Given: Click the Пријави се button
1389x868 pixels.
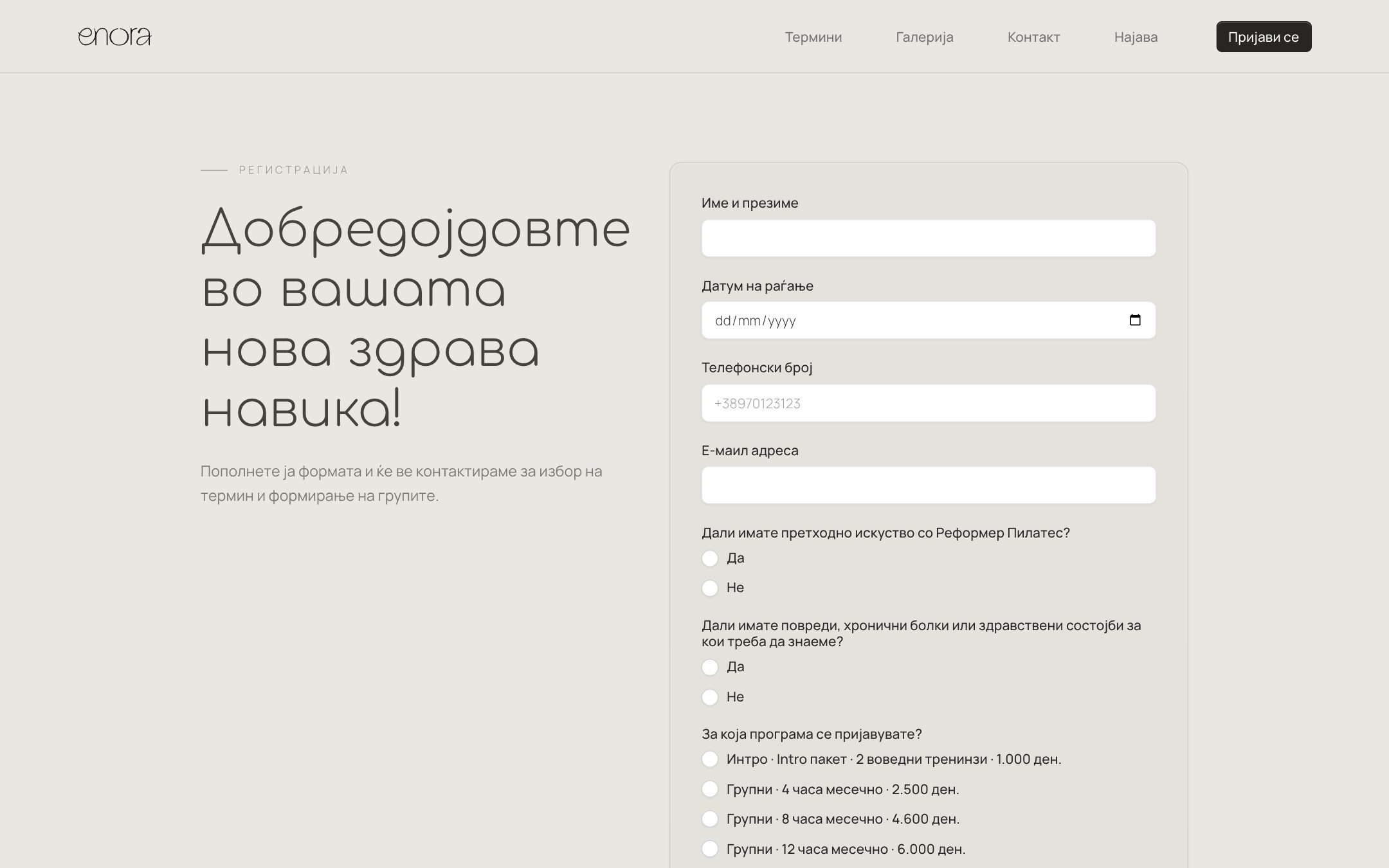Looking at the screenshot, I should (x=1264, y=37).
